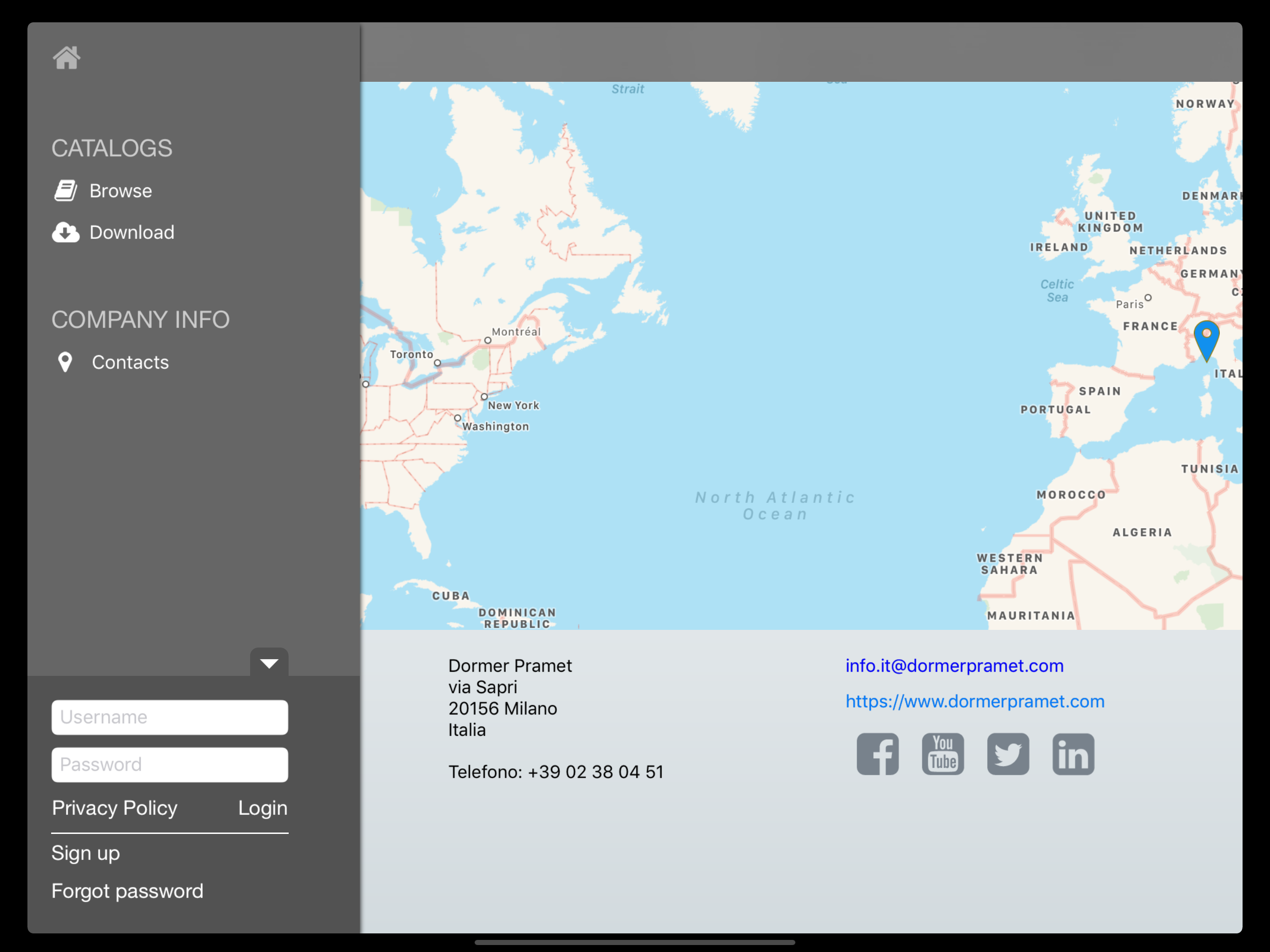
Task: Click the YouTube channel icon
Action: pyautogui.click(x=943, y=754)
